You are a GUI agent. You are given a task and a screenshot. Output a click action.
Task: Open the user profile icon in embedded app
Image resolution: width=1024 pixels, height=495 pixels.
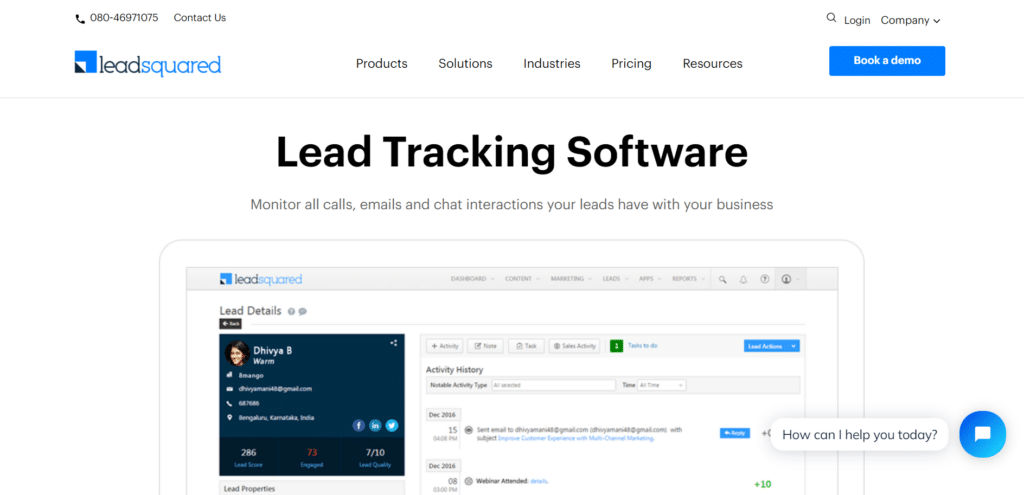coord(786,279)
